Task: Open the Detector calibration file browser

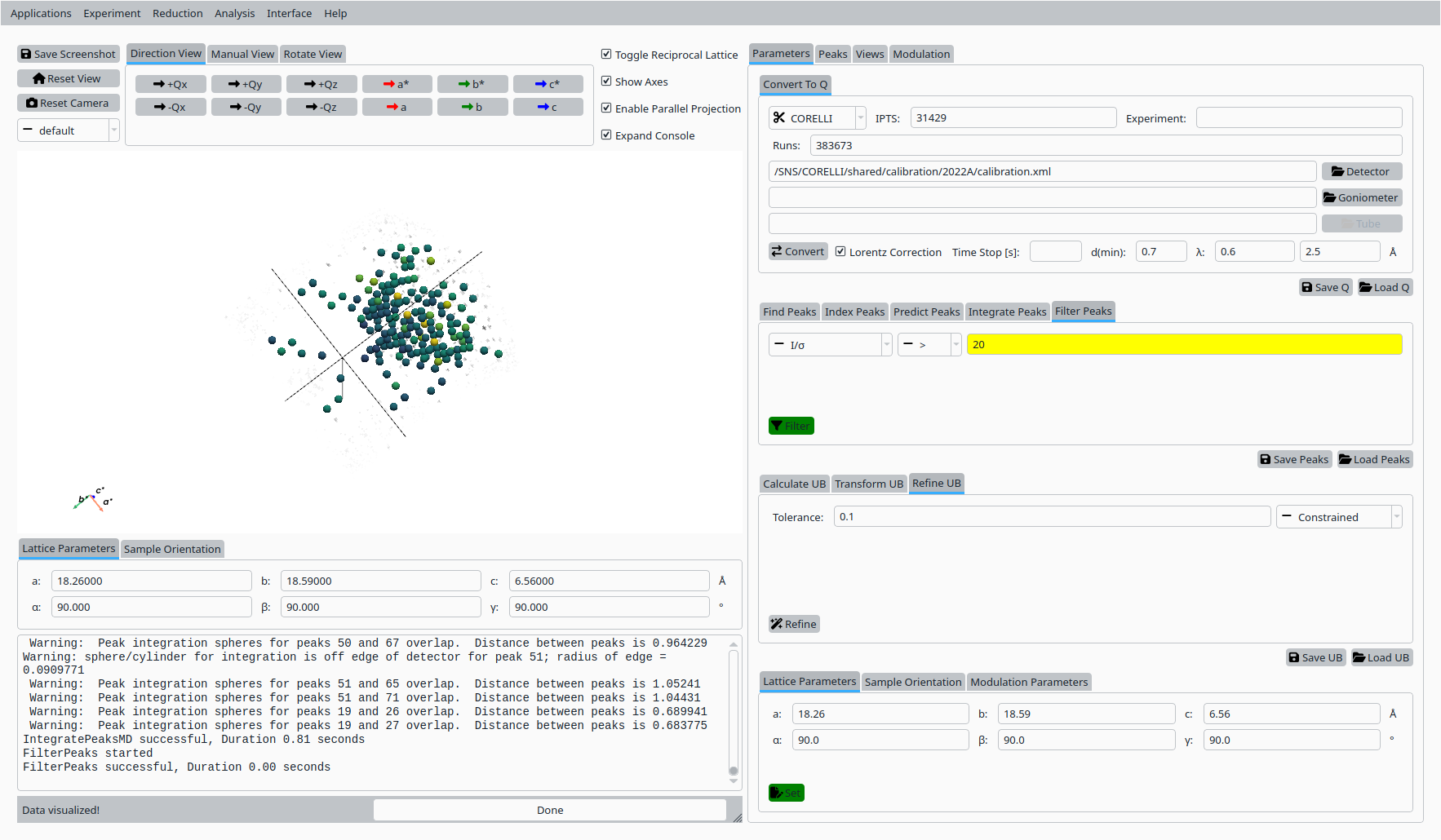Action: [x=1361, y=171]
